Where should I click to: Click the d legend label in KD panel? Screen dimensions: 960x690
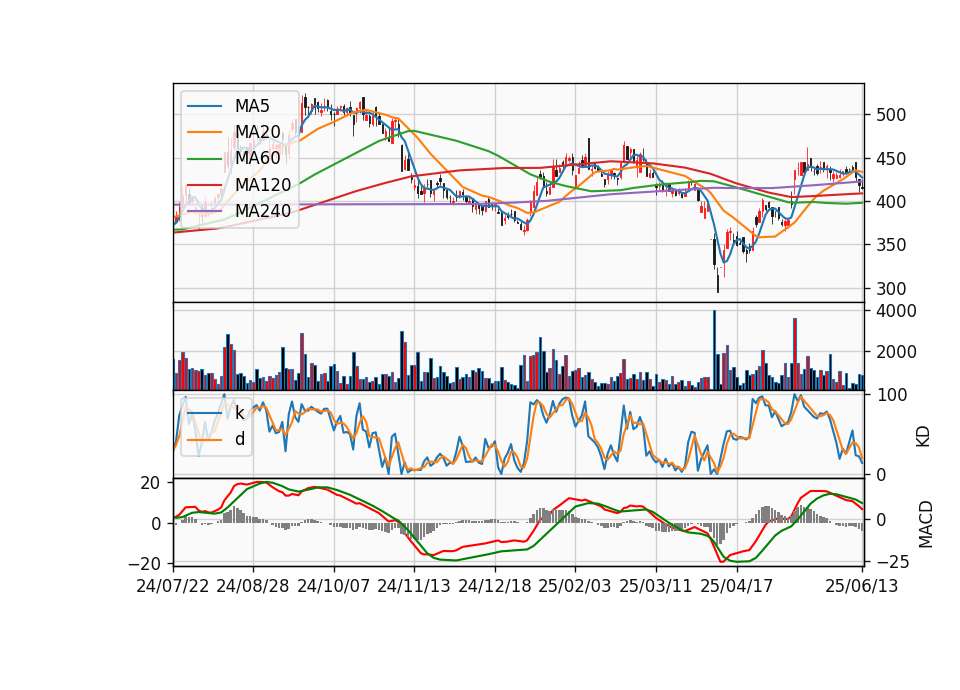coord(240,439)
